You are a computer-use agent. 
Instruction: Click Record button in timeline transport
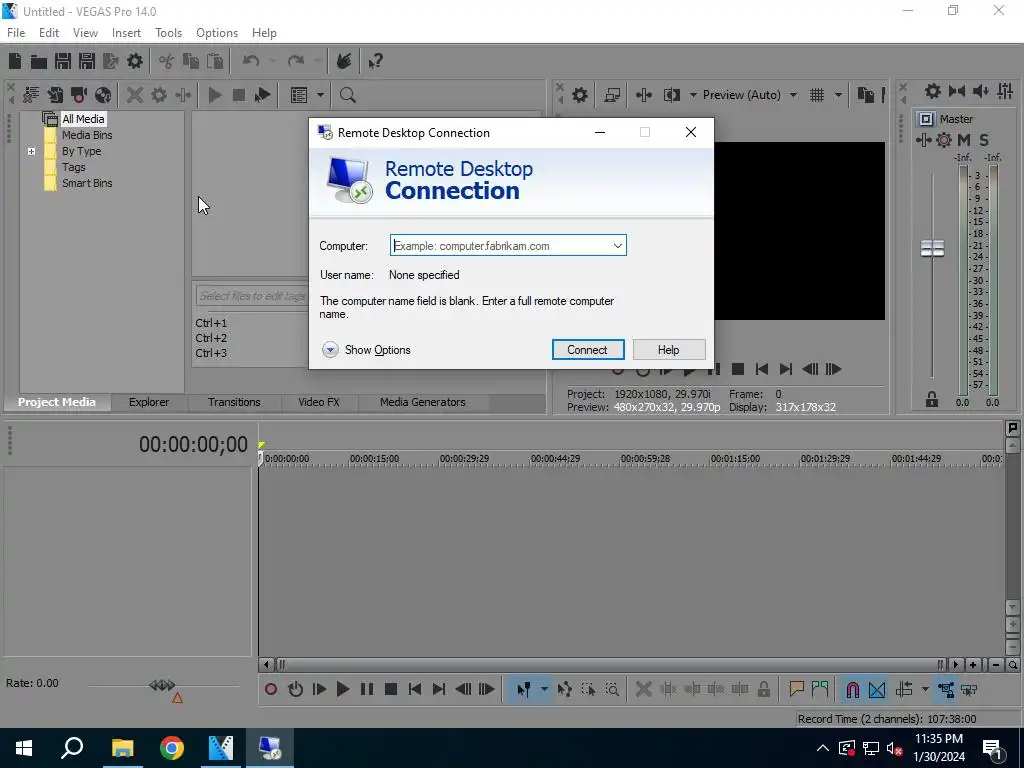[271, 689]
